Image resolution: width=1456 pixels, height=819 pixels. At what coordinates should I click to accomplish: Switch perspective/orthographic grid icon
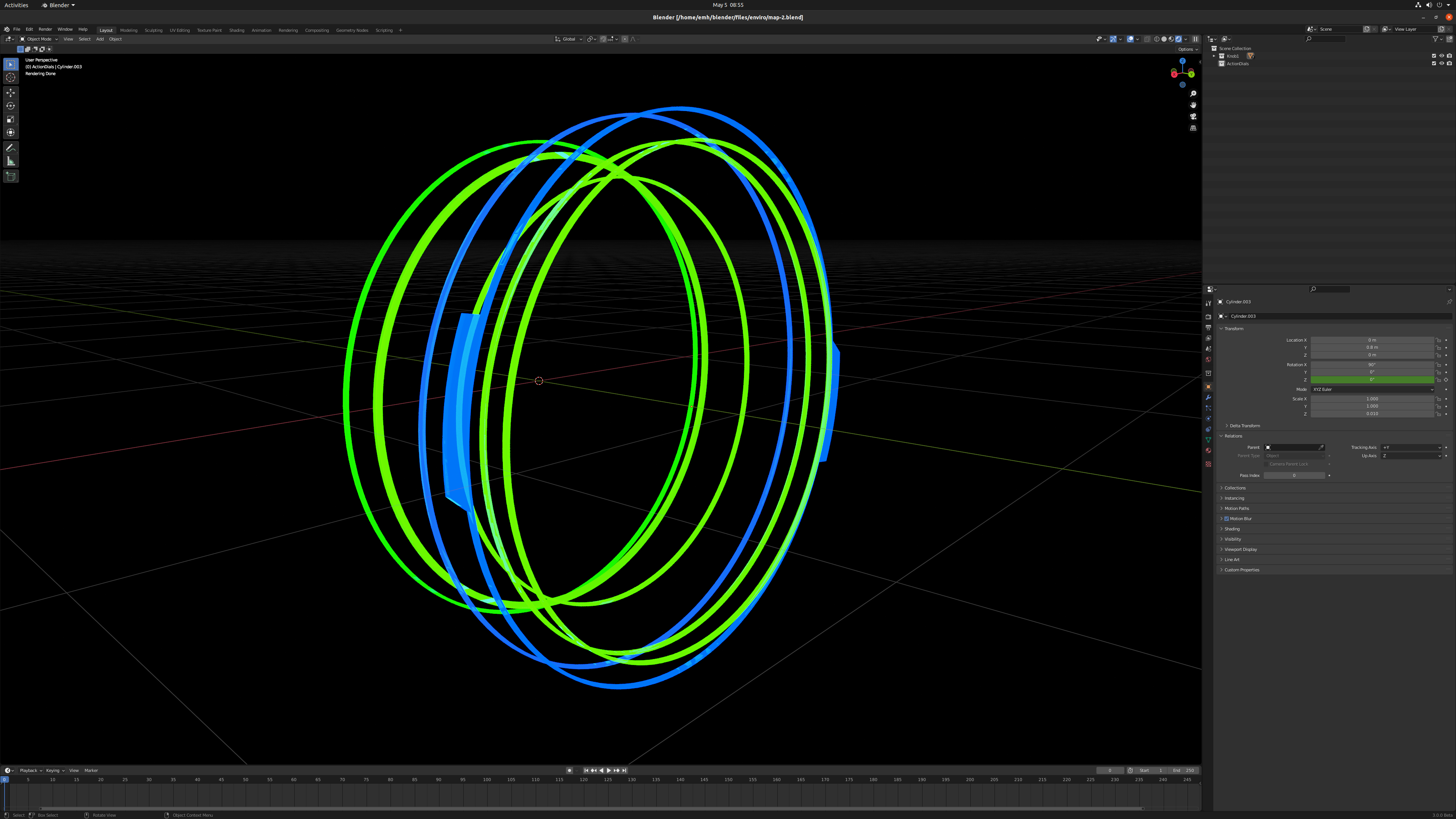(x=1193, y=128)
